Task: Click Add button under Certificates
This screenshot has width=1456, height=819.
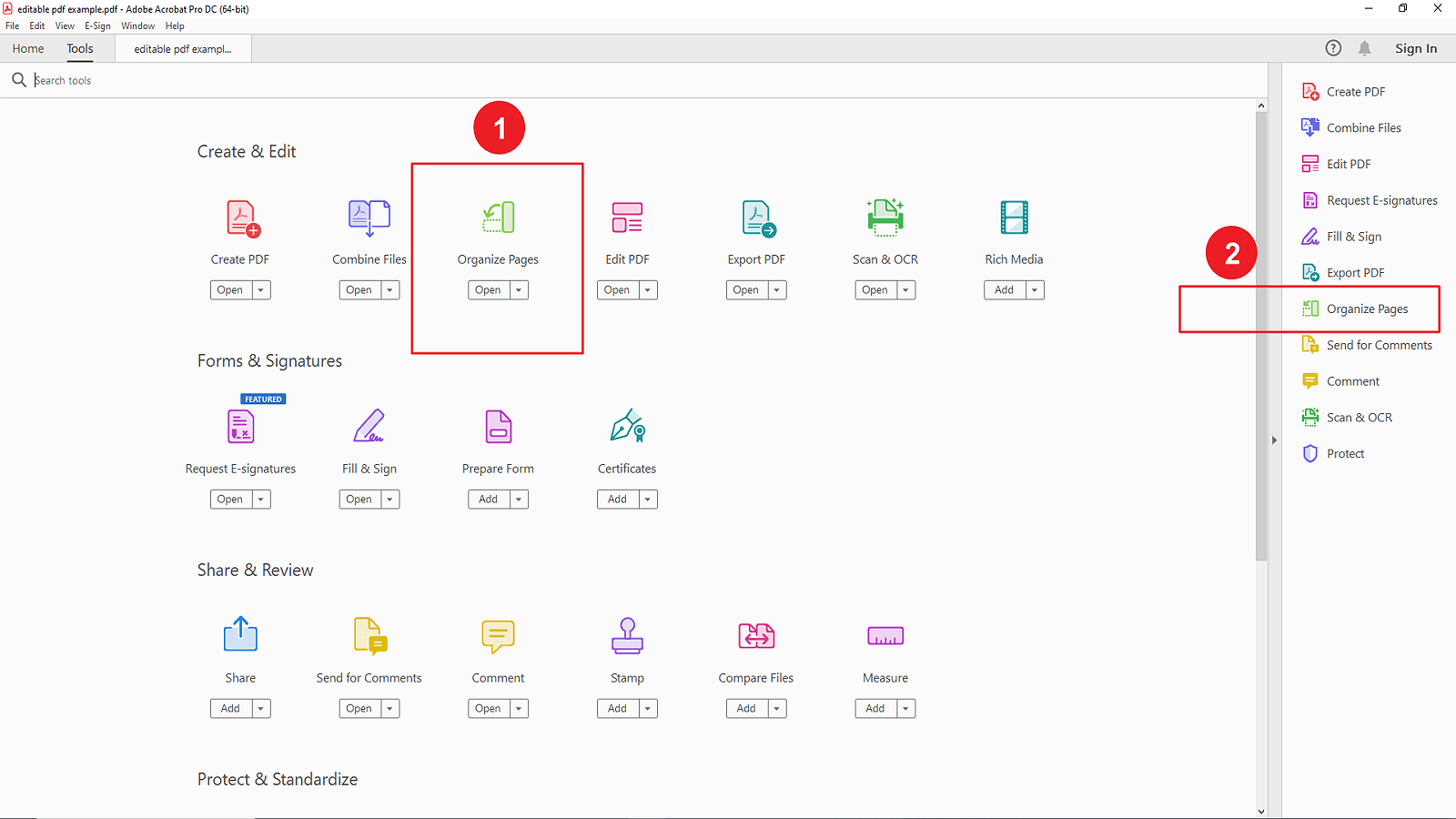Action: [x=618, y=500]
